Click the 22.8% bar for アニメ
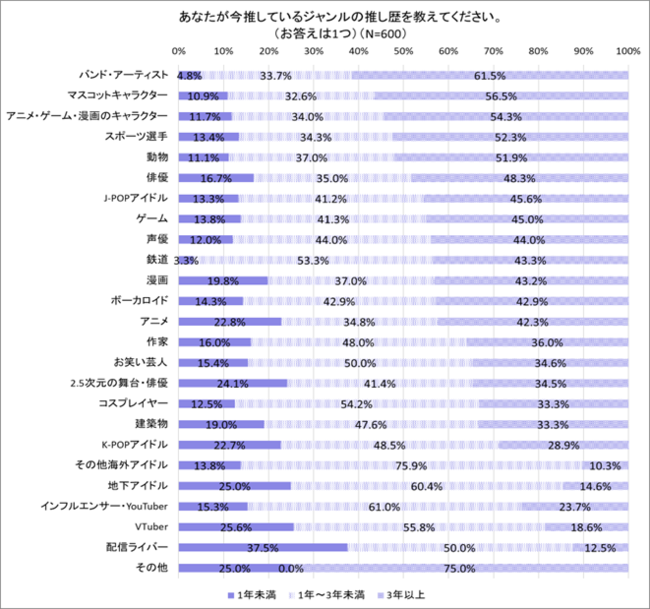Viewport: 650px width, 609px height. (230, 322)
